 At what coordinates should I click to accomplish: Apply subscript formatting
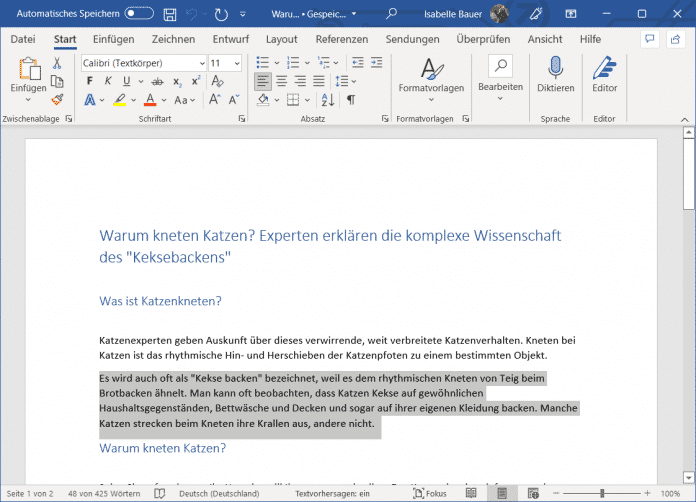tap(177, 82)
